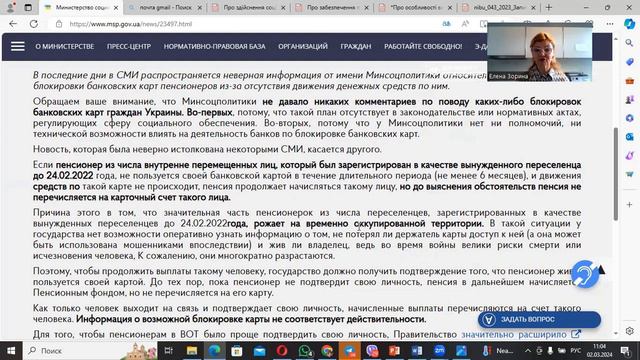Show hidden system tray icons
The image size is (640, 360).
tap(528, 351)
